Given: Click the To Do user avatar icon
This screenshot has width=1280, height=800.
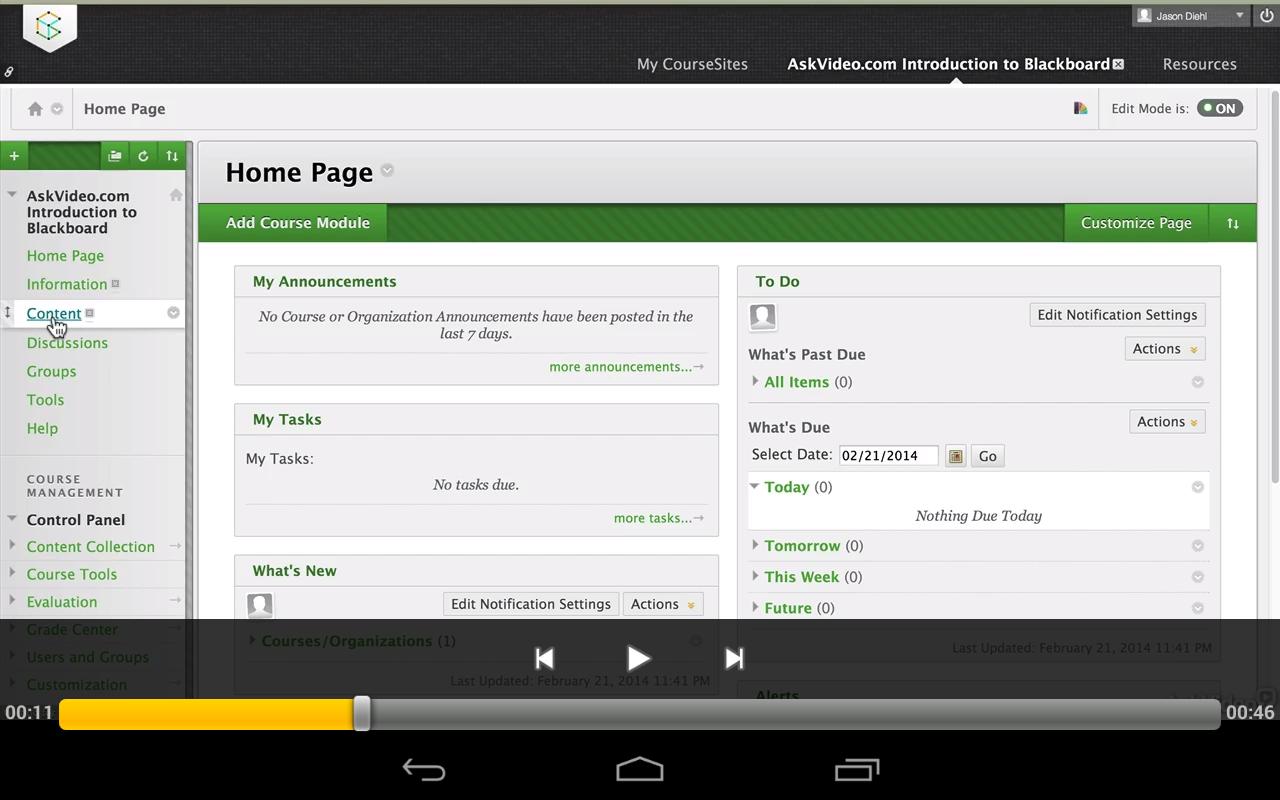Looking at the screenshot, I should pyautogui.click(x=763, y=317).
